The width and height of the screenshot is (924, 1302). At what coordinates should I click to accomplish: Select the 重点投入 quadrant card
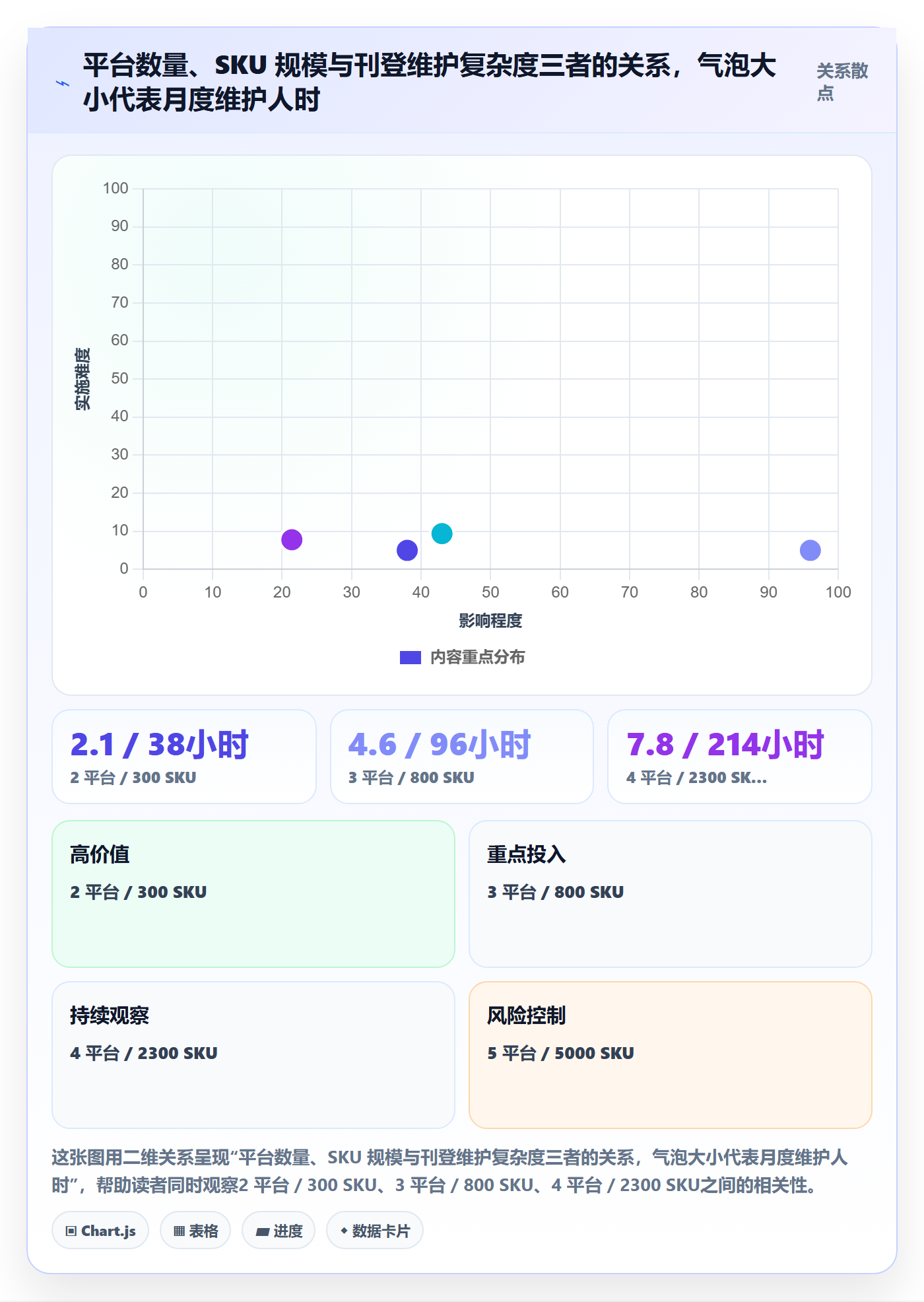[671, 894]
